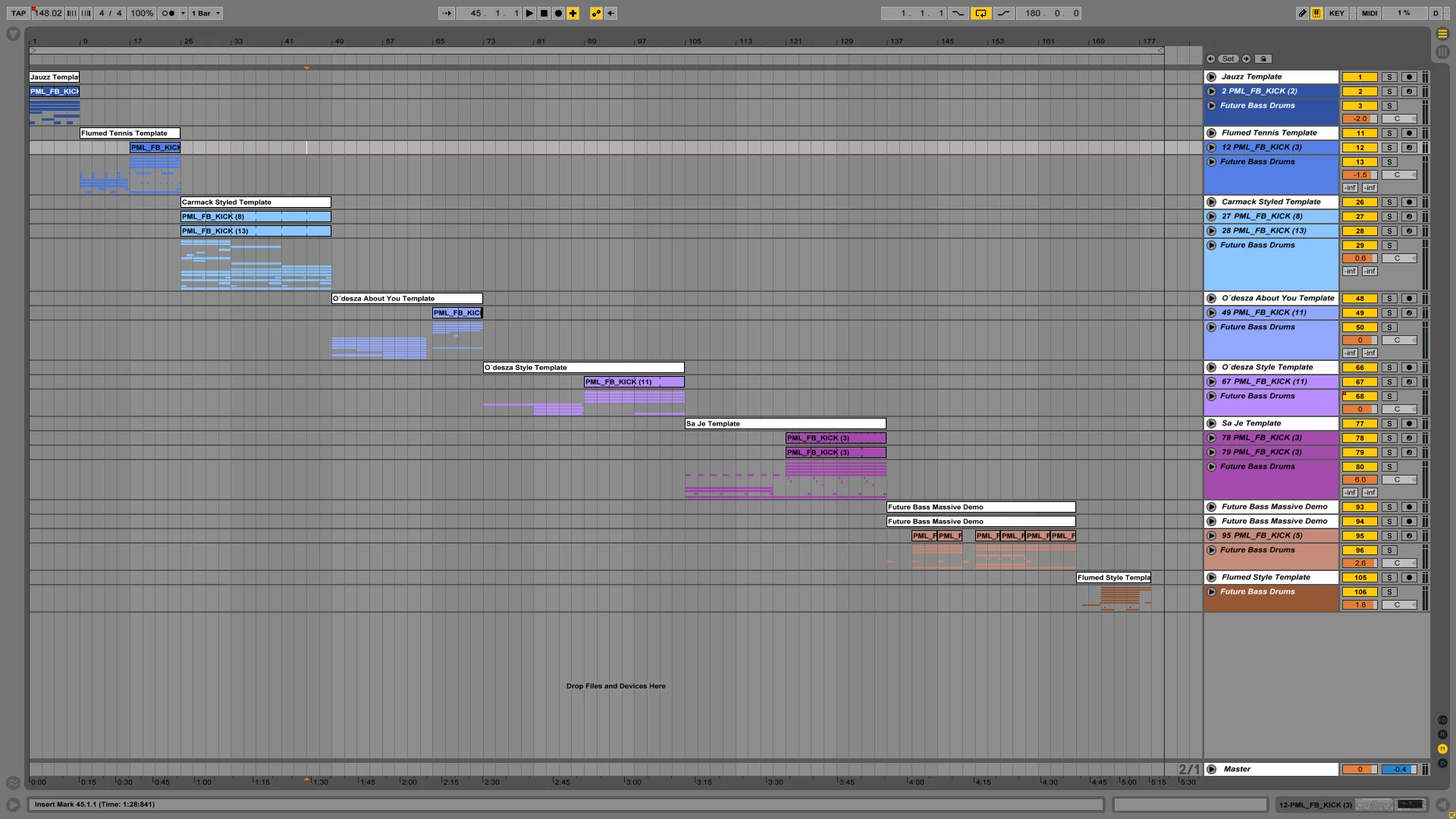Toggle the Follow playback icon
The image size is (1456, 819).
click(x=447, y=13)
